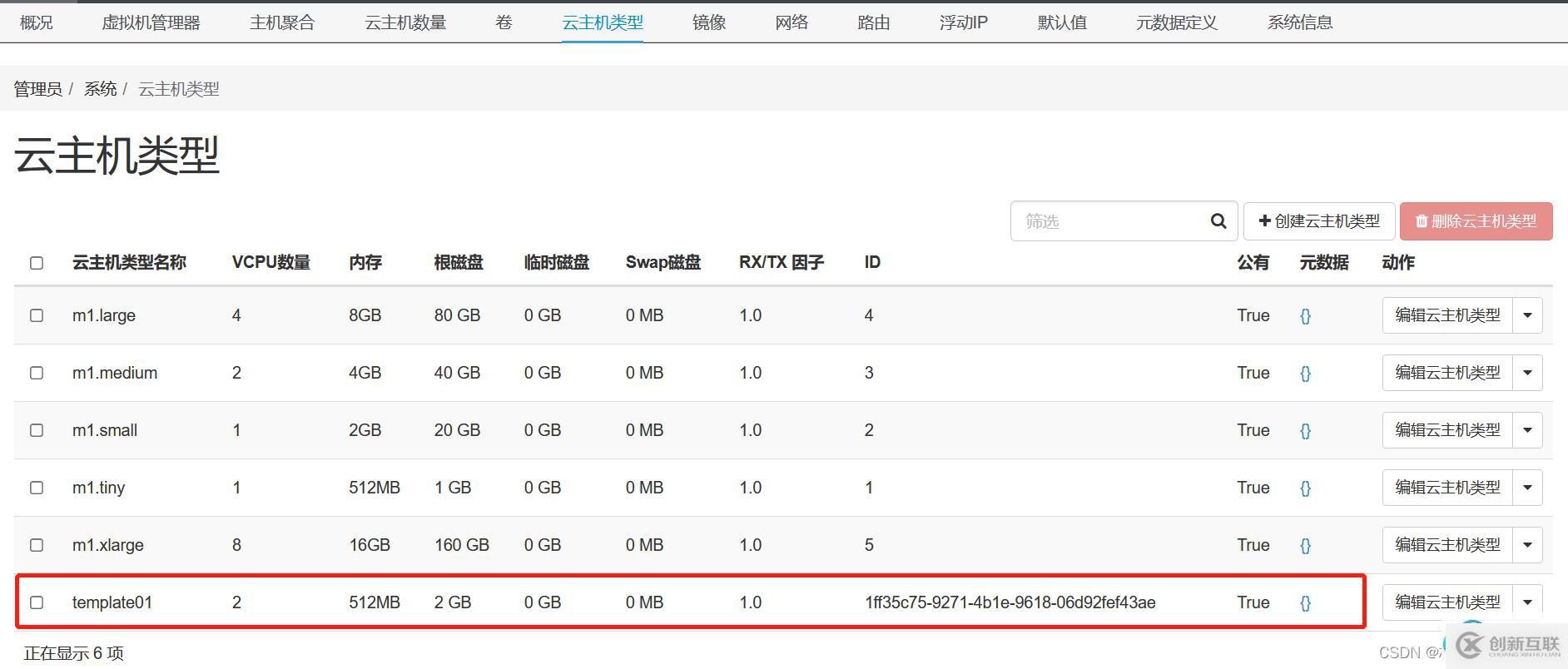Click 创建云主机类型 button
1568x669 pixels.
pyautogui.click(x=1319, y=221)
